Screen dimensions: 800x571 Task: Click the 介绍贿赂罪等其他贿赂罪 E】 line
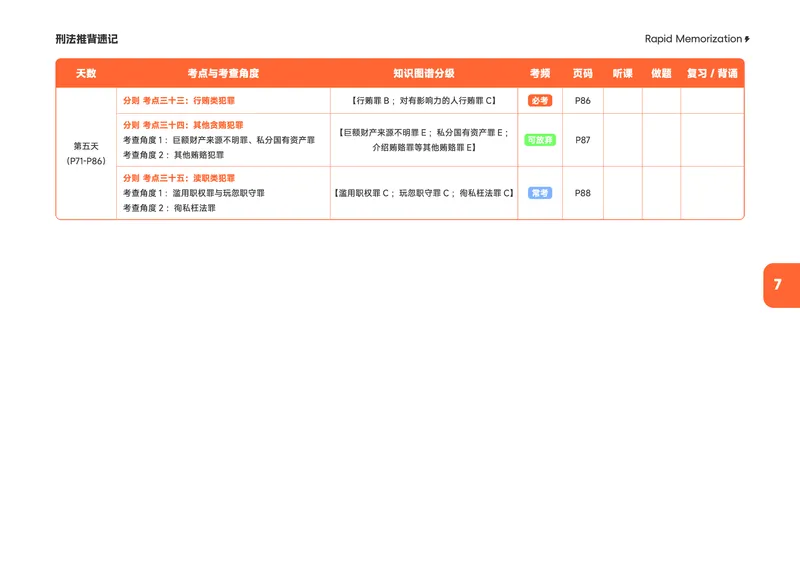tap(424, 147)
